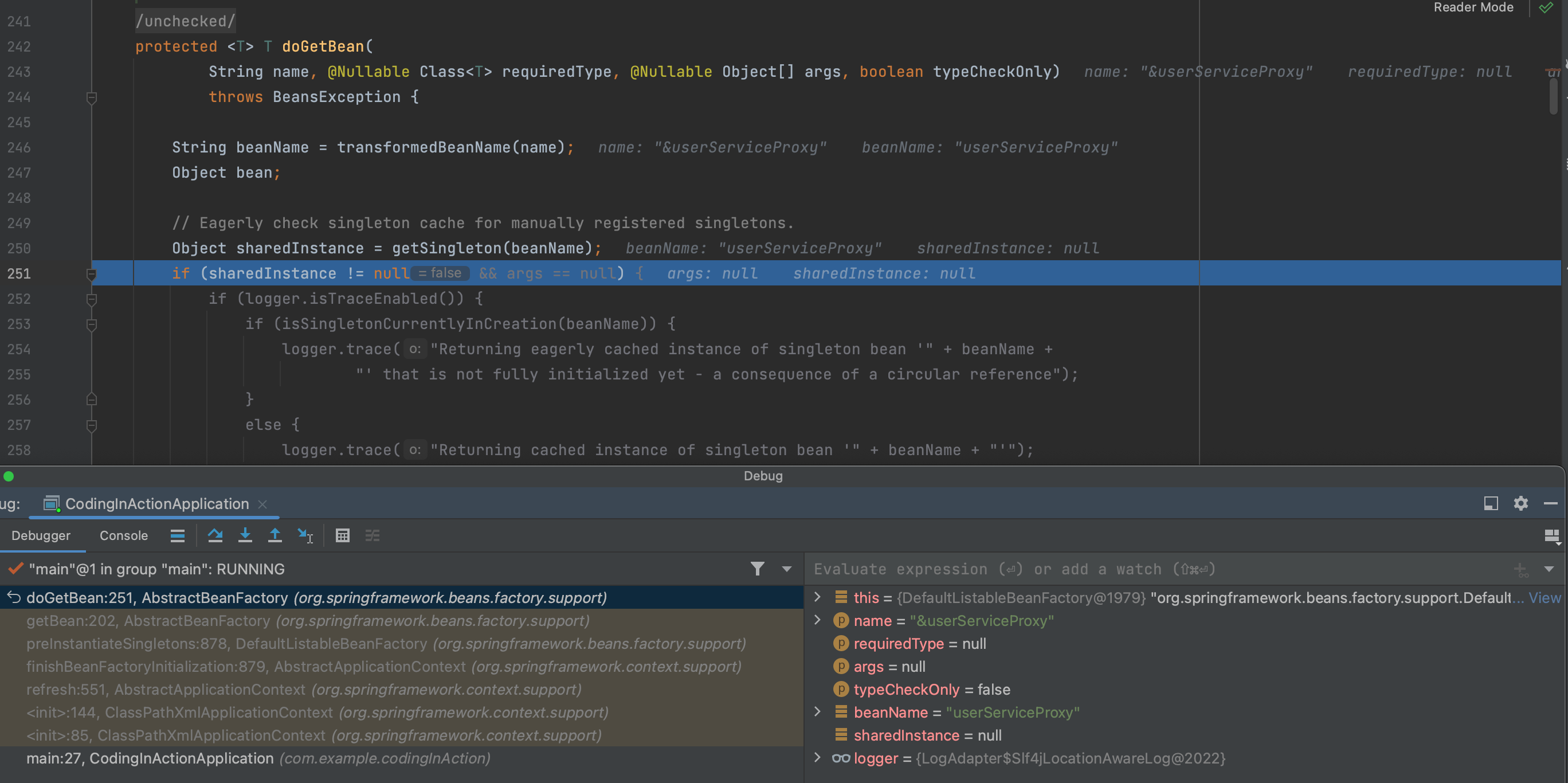The height and width of the screenshot is (783, 1568).
Task: Click the layout settings icon at right
Action: 1551,535
